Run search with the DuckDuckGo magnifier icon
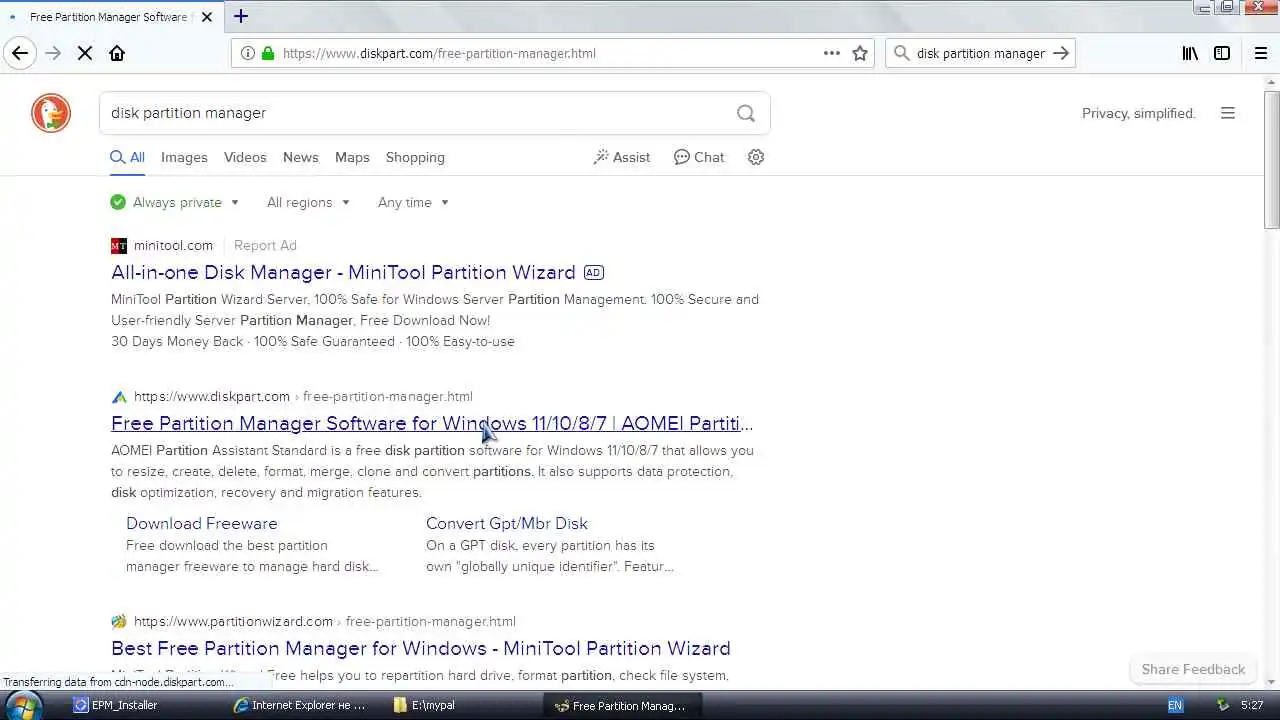Viewport: 1280px width, 720px height. click(x=746, y=113)
